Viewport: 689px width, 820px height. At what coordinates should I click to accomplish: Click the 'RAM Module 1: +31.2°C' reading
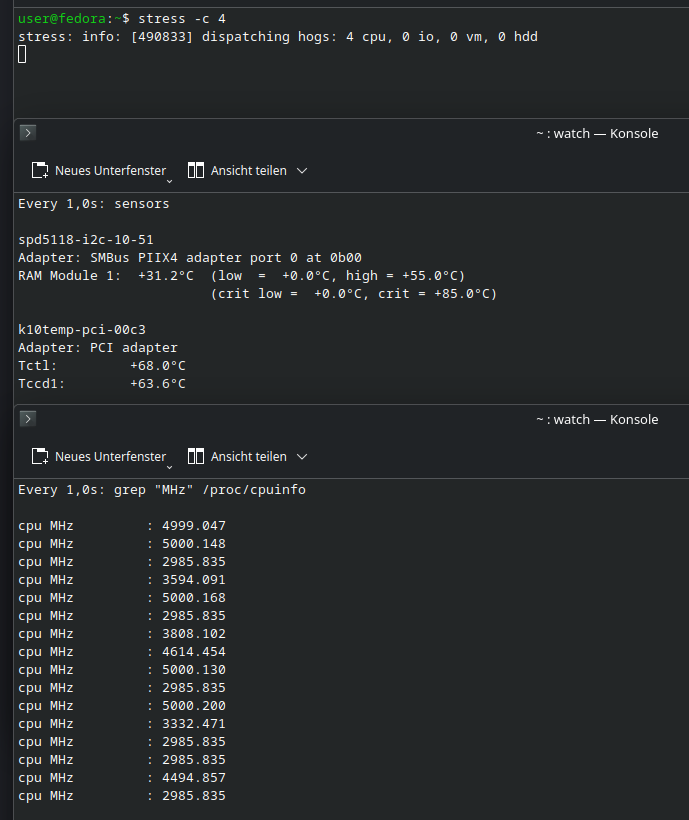coord(106,276)
